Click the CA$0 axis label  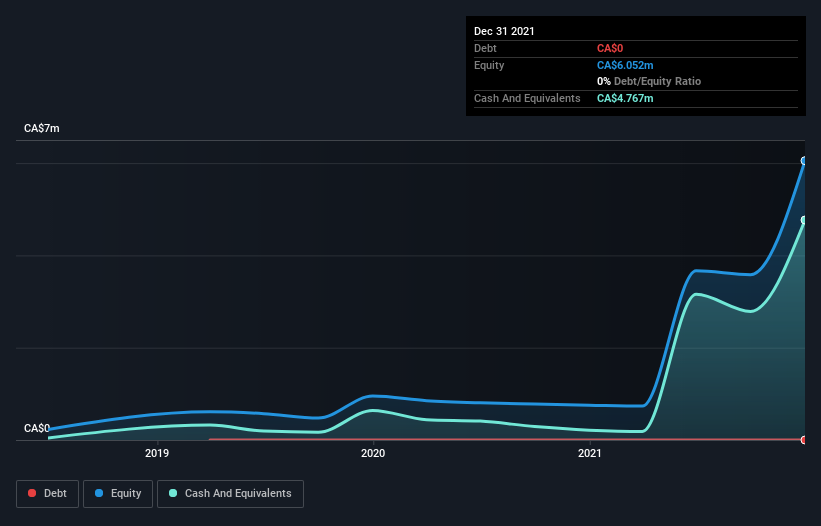click(37, 428)
